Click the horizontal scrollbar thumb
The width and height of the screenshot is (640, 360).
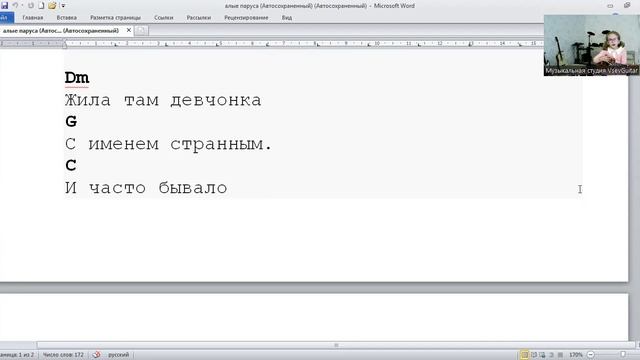click(x=336, y=345)
